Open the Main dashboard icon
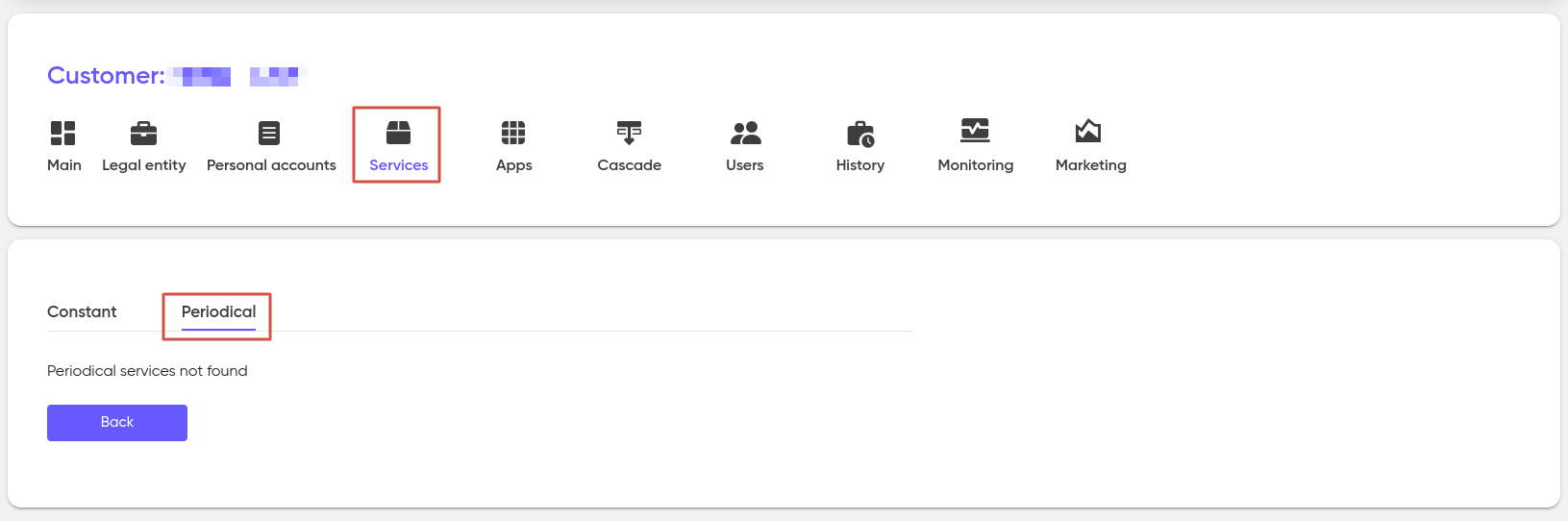The image size is (1568, 521). pyautogui.click(x=63, y=133)
